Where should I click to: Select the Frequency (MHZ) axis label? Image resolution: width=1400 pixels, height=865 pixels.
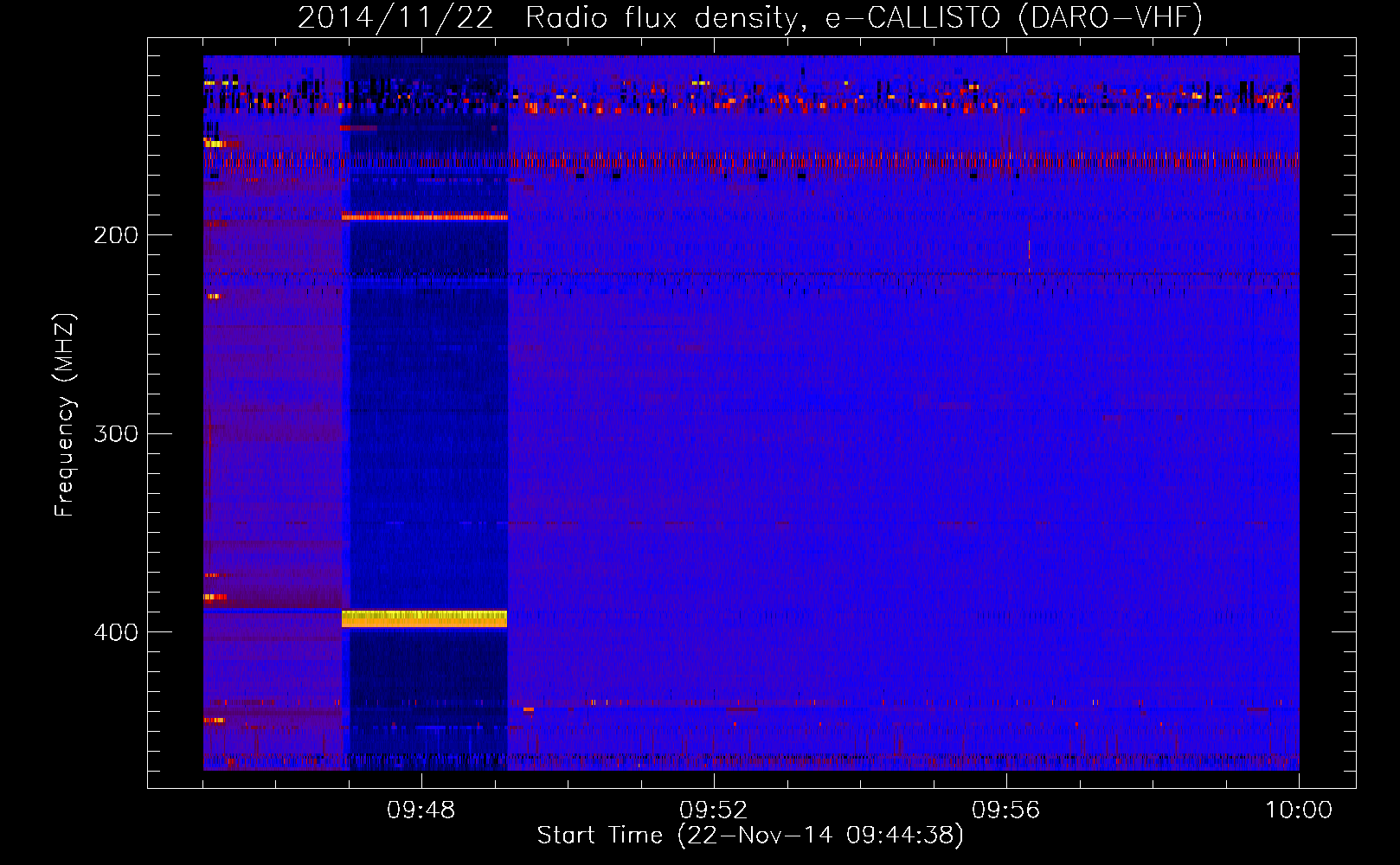coord(65,415)
